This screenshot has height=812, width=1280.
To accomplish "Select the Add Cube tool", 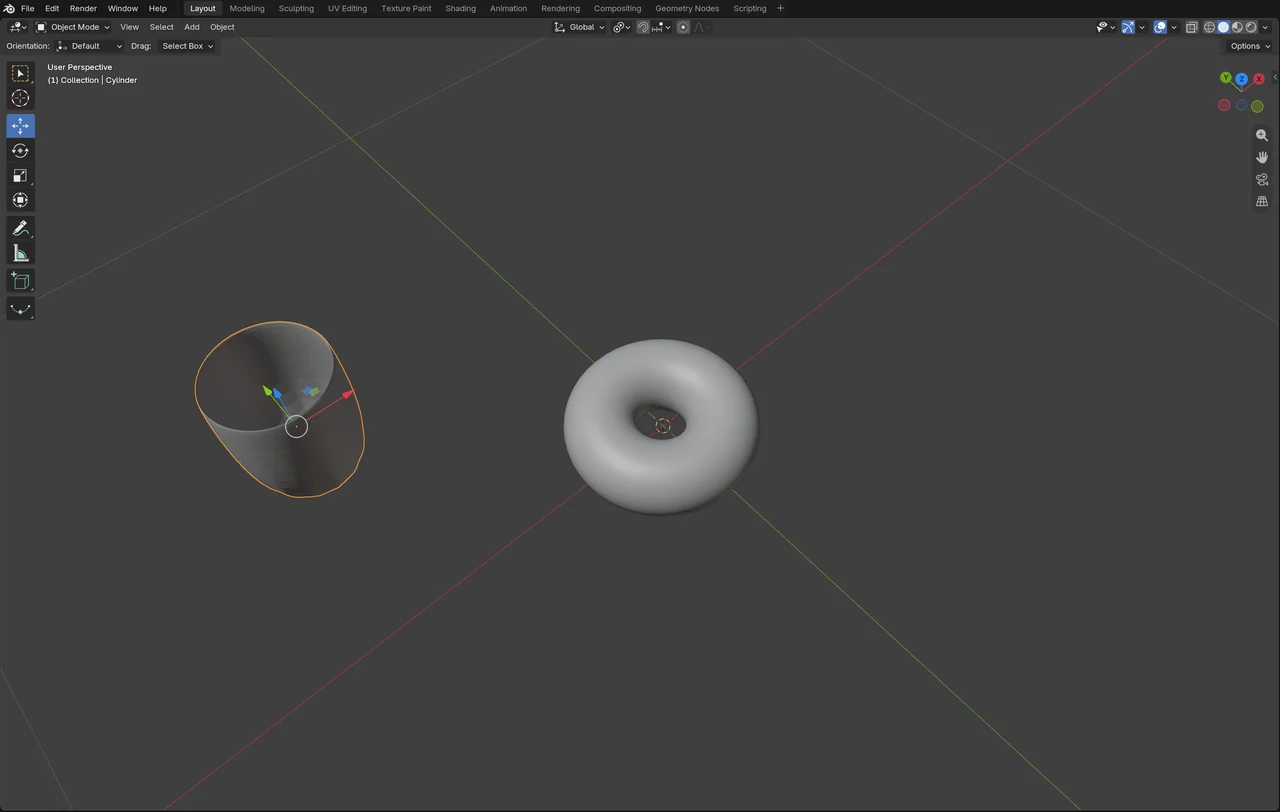I will pos(20,281).
